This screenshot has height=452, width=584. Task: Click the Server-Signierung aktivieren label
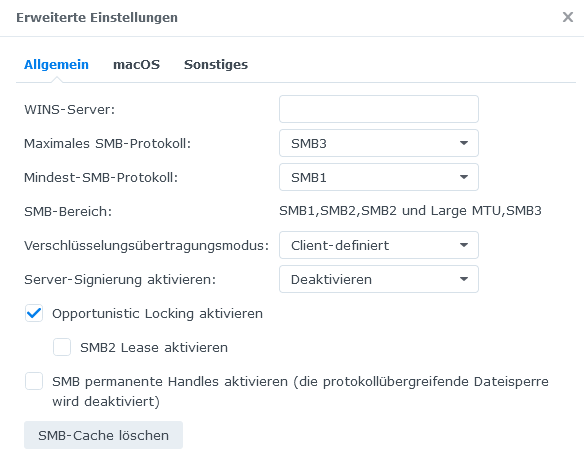(120, 280)
